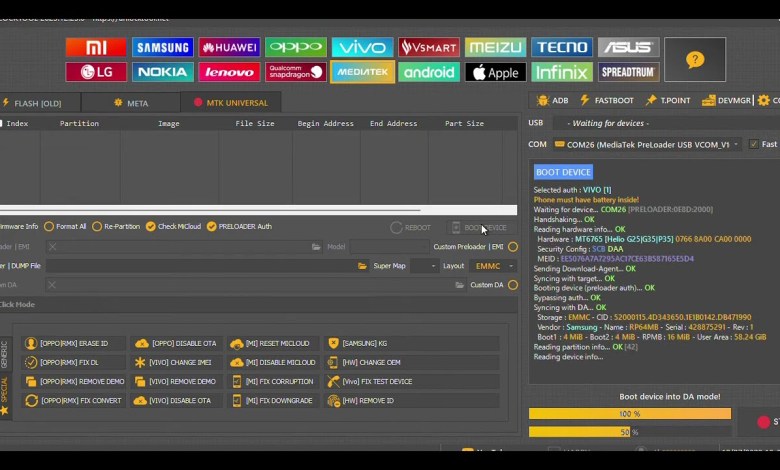Open the ADB bug icon tool
780x470 pixels.
(x=553, y=101)
